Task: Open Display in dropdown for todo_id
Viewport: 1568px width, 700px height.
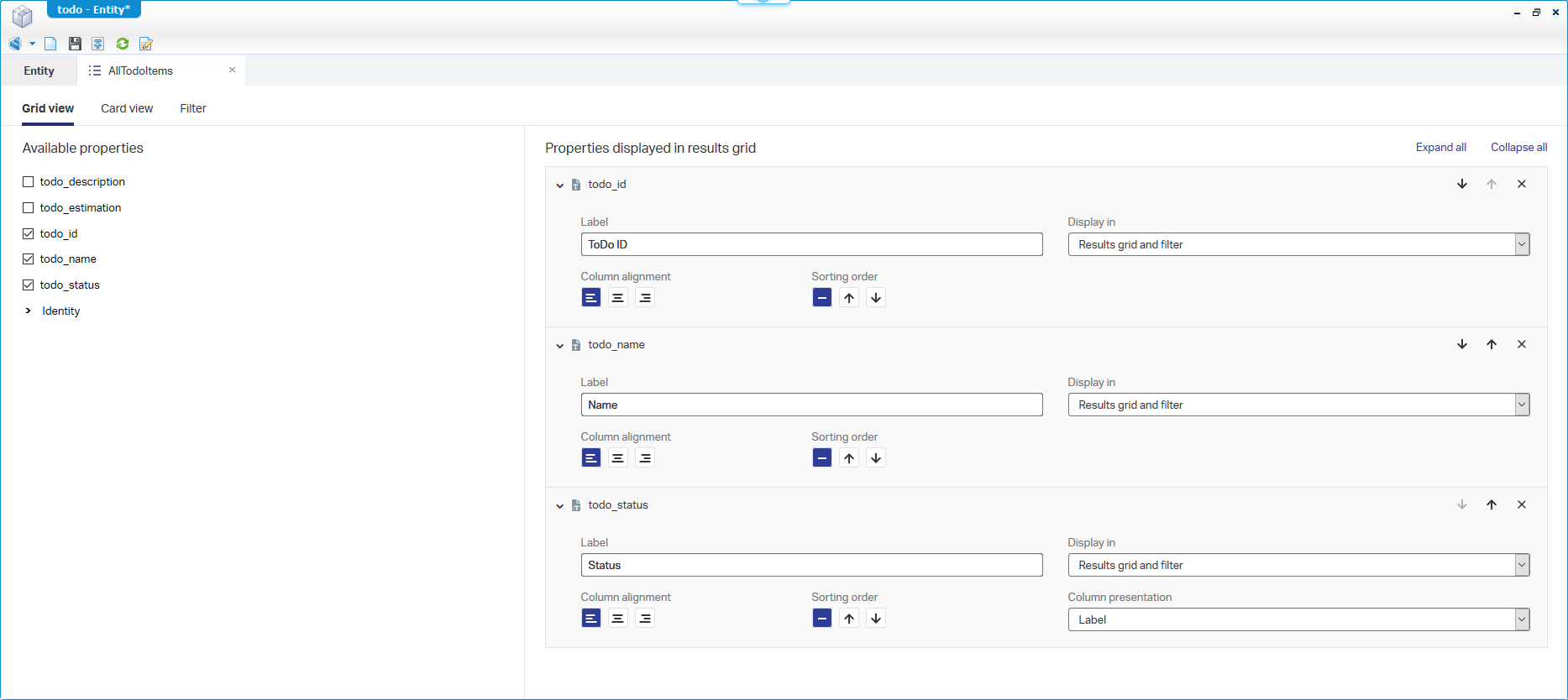Action: point(1298,244)
